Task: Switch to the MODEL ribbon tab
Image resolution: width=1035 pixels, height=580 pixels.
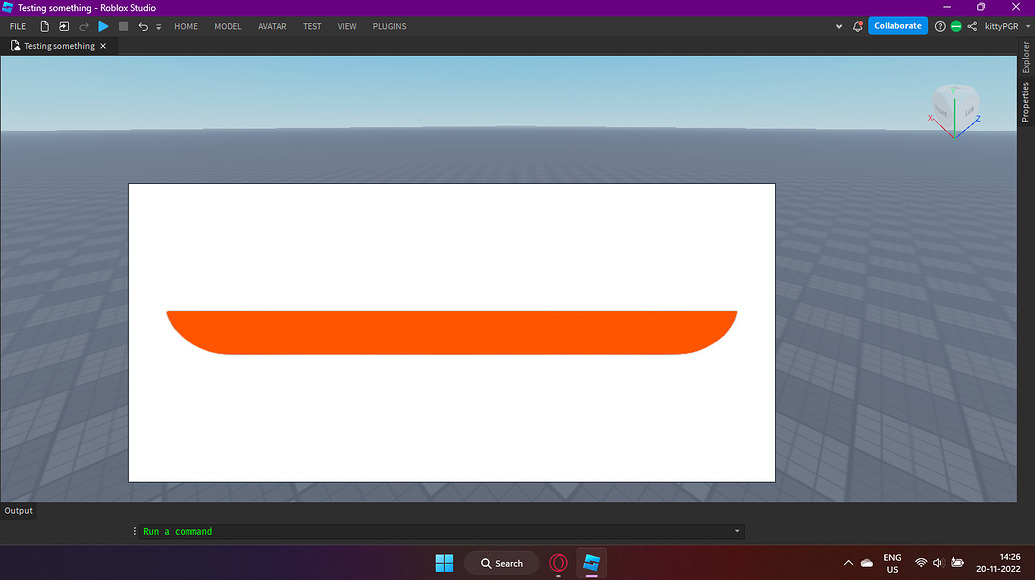Action: (227, 26)
